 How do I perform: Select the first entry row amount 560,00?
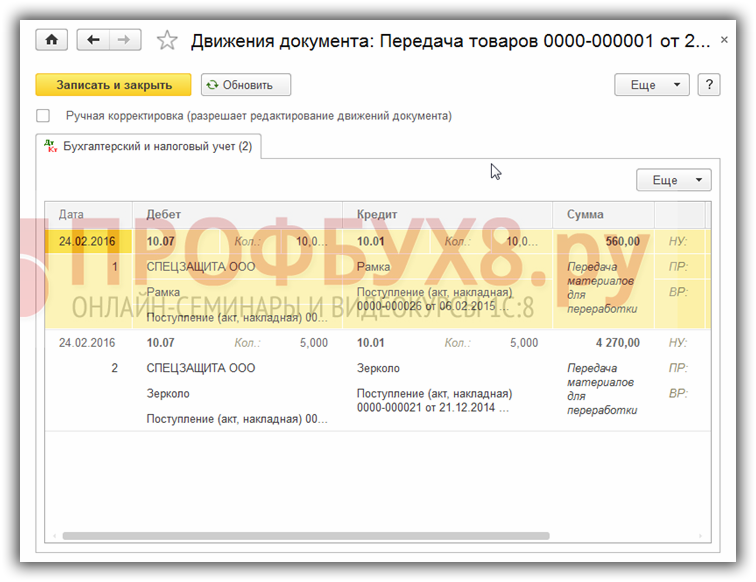[x=621, y=242]
